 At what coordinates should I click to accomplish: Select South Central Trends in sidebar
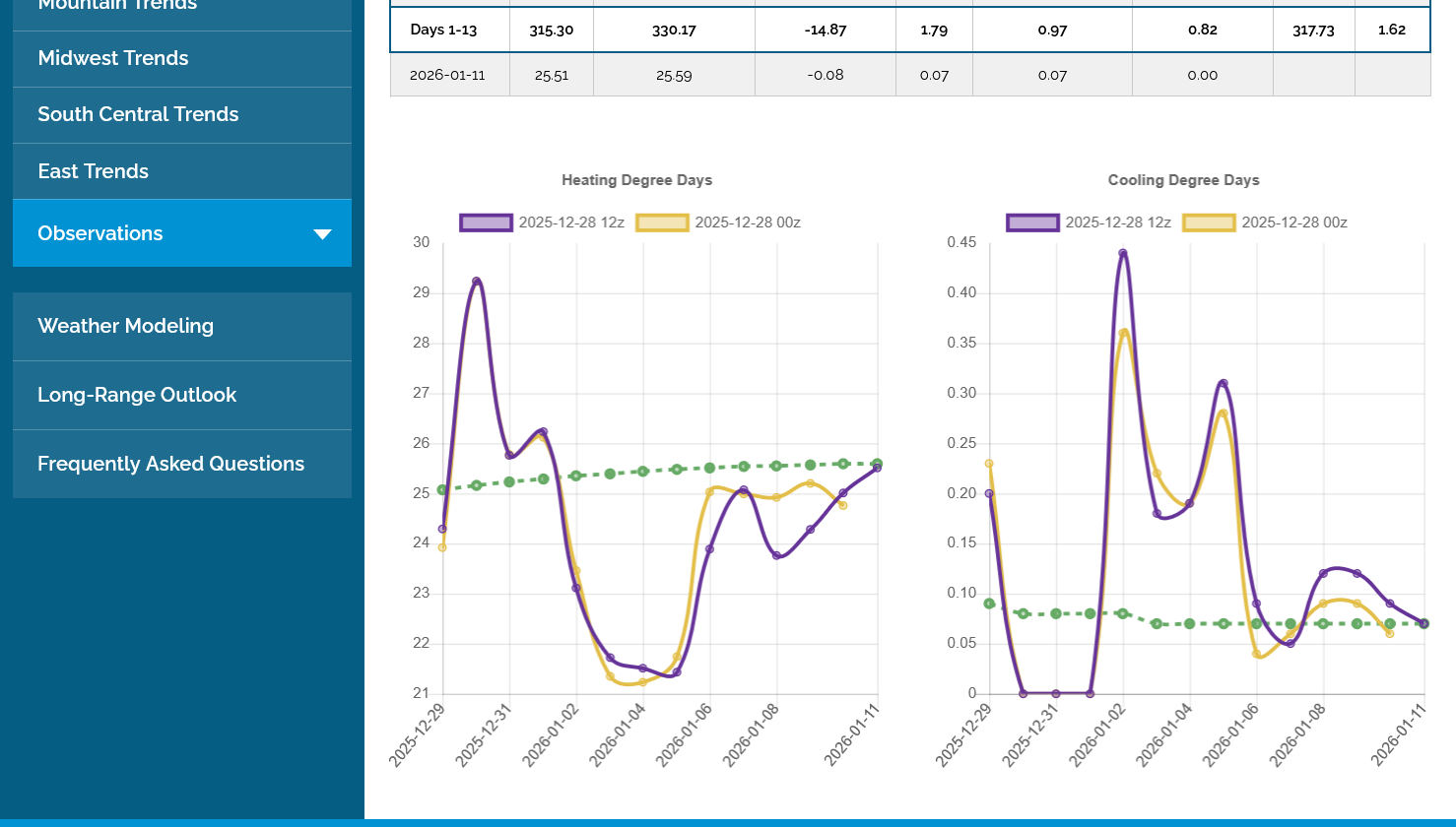point(138,115)
